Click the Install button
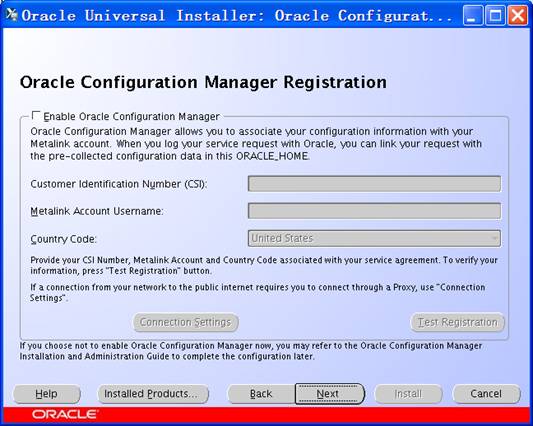 click(x=408, y=394)
